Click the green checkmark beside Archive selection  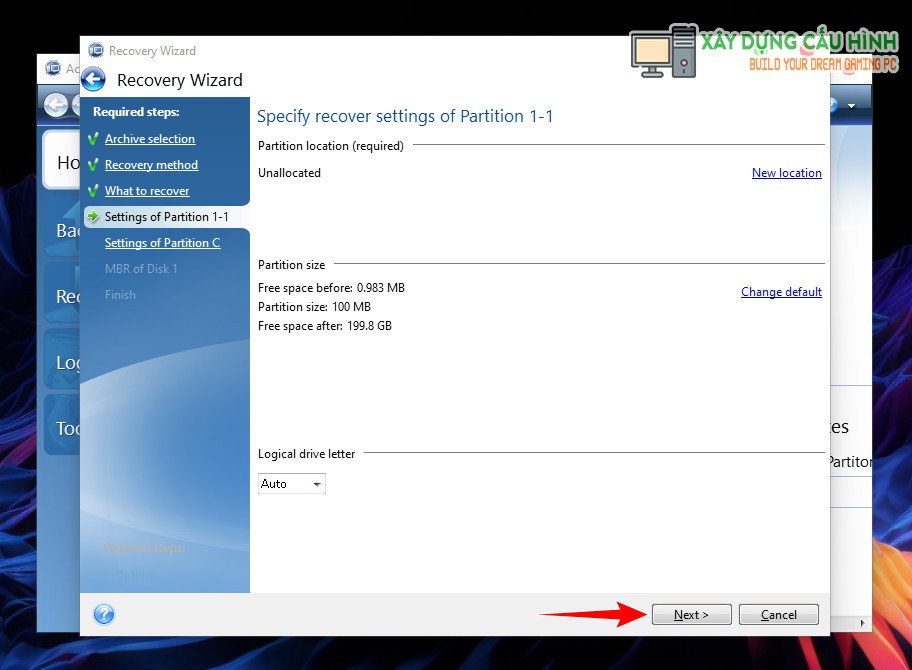[94, 139]
